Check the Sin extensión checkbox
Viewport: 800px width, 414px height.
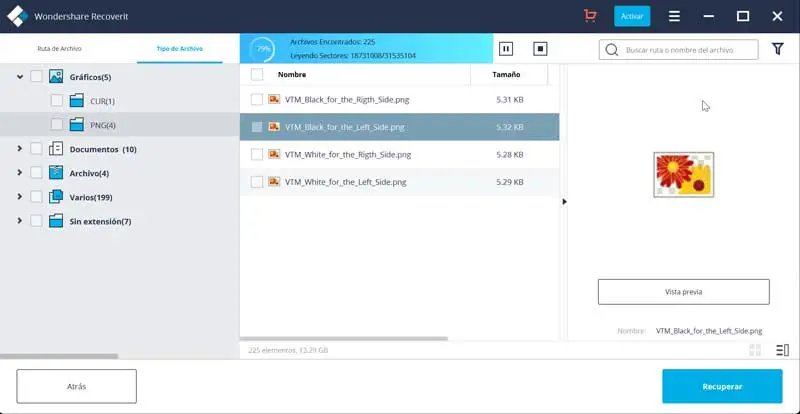(x=36, y=221)
